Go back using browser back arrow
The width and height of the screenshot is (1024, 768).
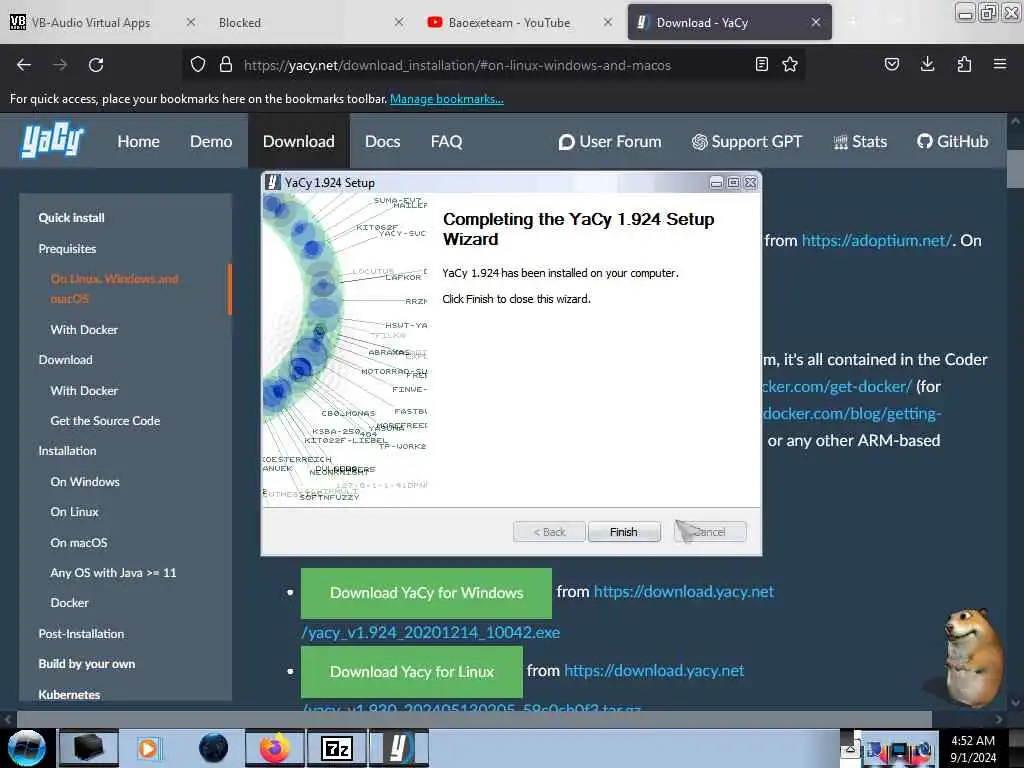pos(24,65)
